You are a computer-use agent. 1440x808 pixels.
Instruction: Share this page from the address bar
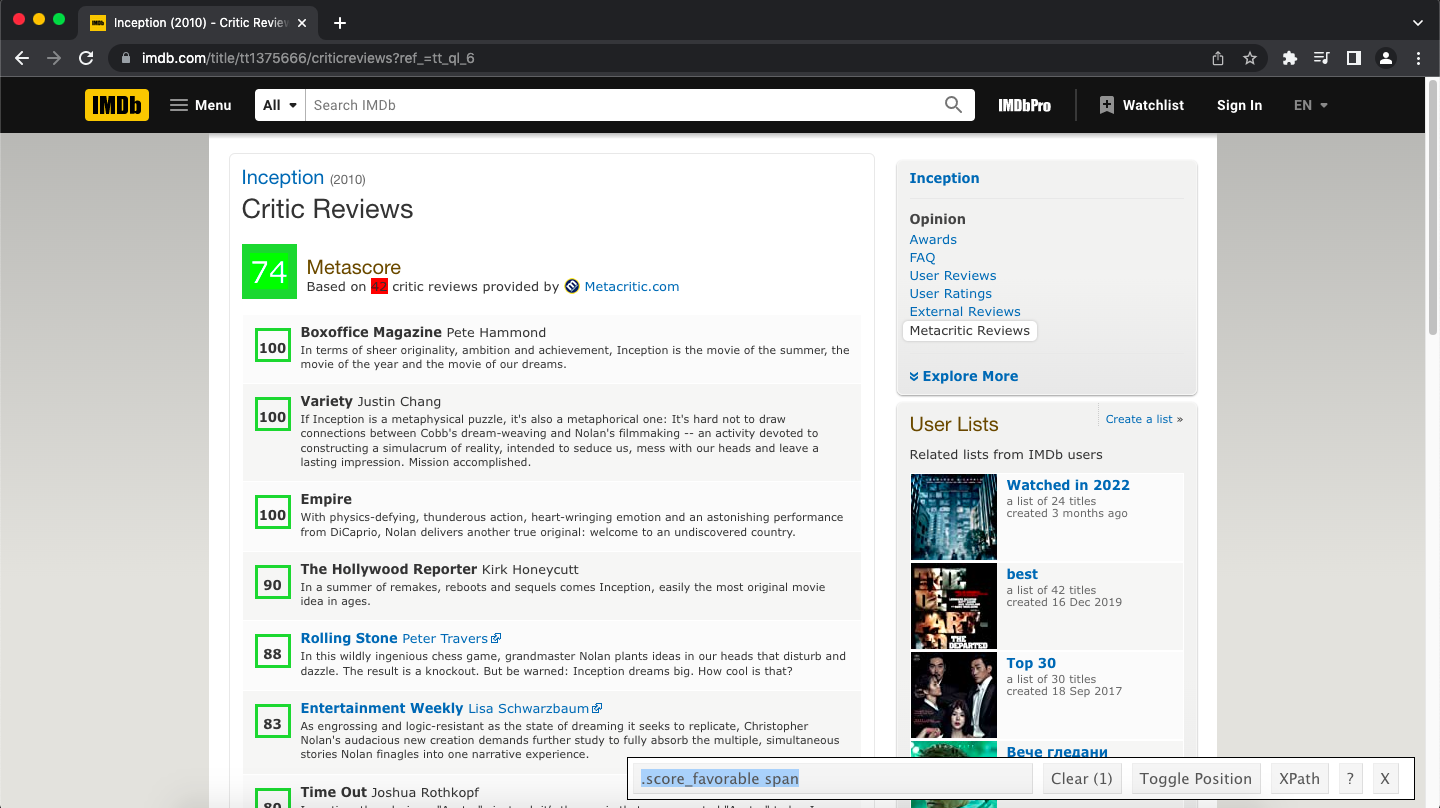click(1218, 58)
